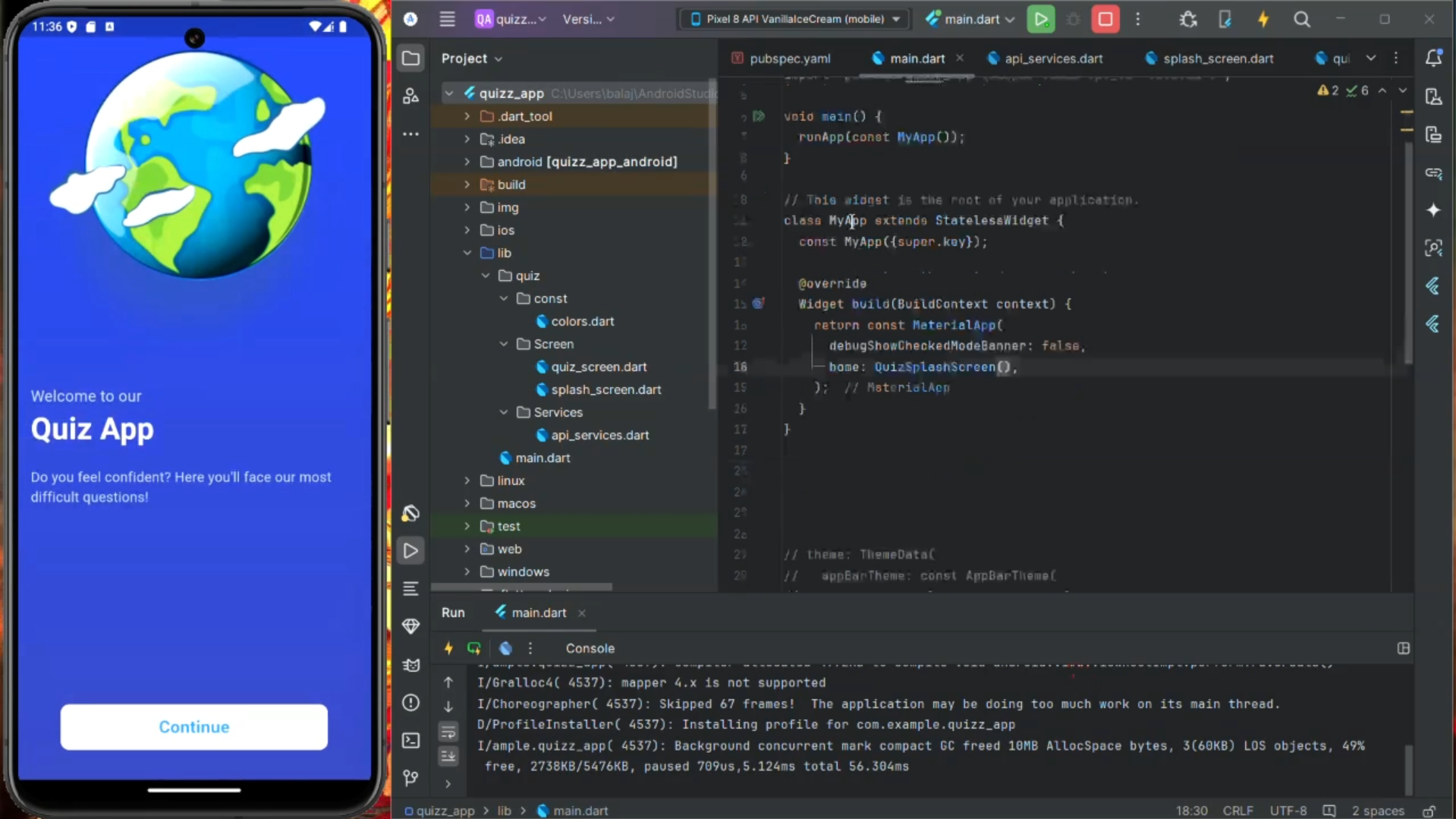Open Search Everywhere magnifier icon
This screenshot has height=819, width=1456.
coord(1302,20)
